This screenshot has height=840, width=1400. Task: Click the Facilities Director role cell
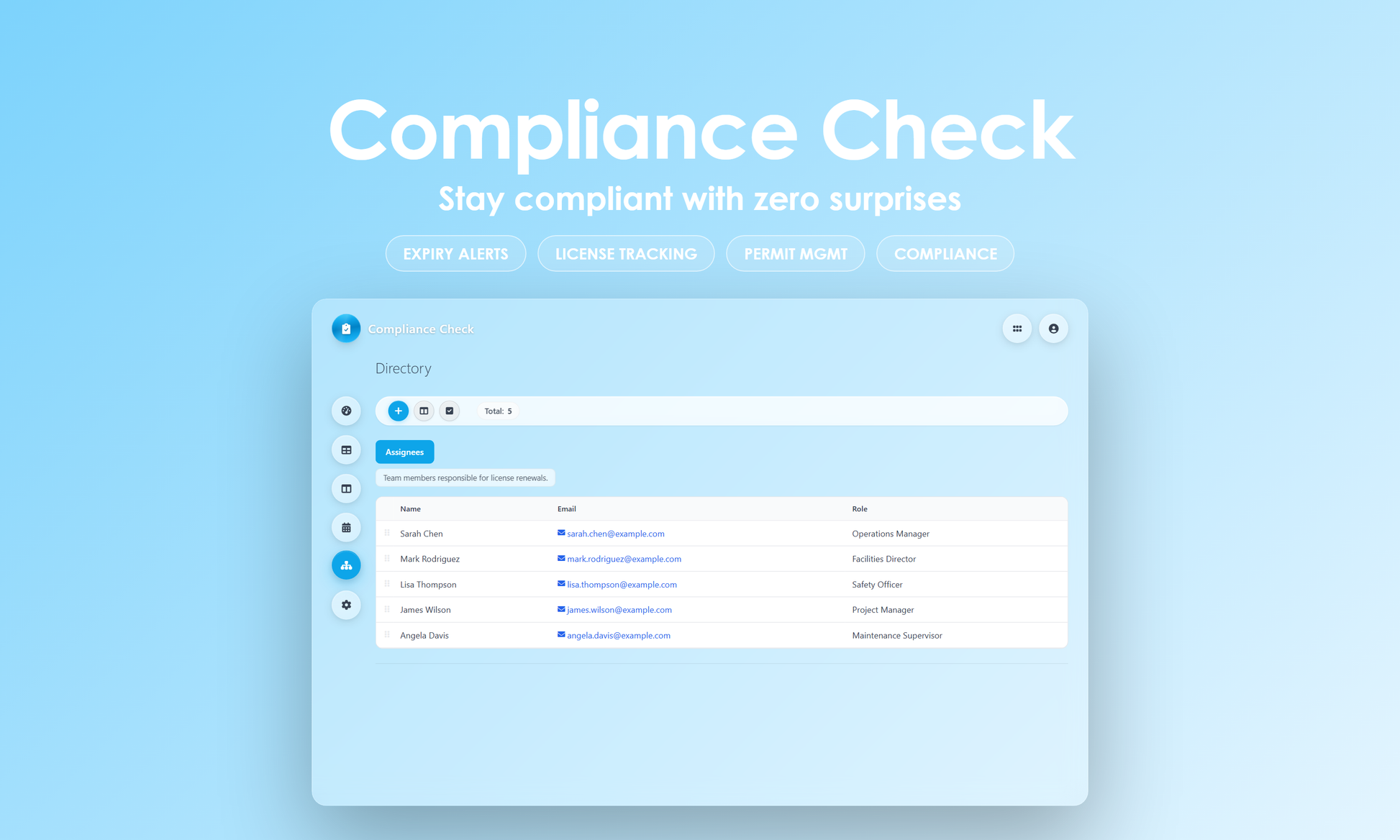883,559
